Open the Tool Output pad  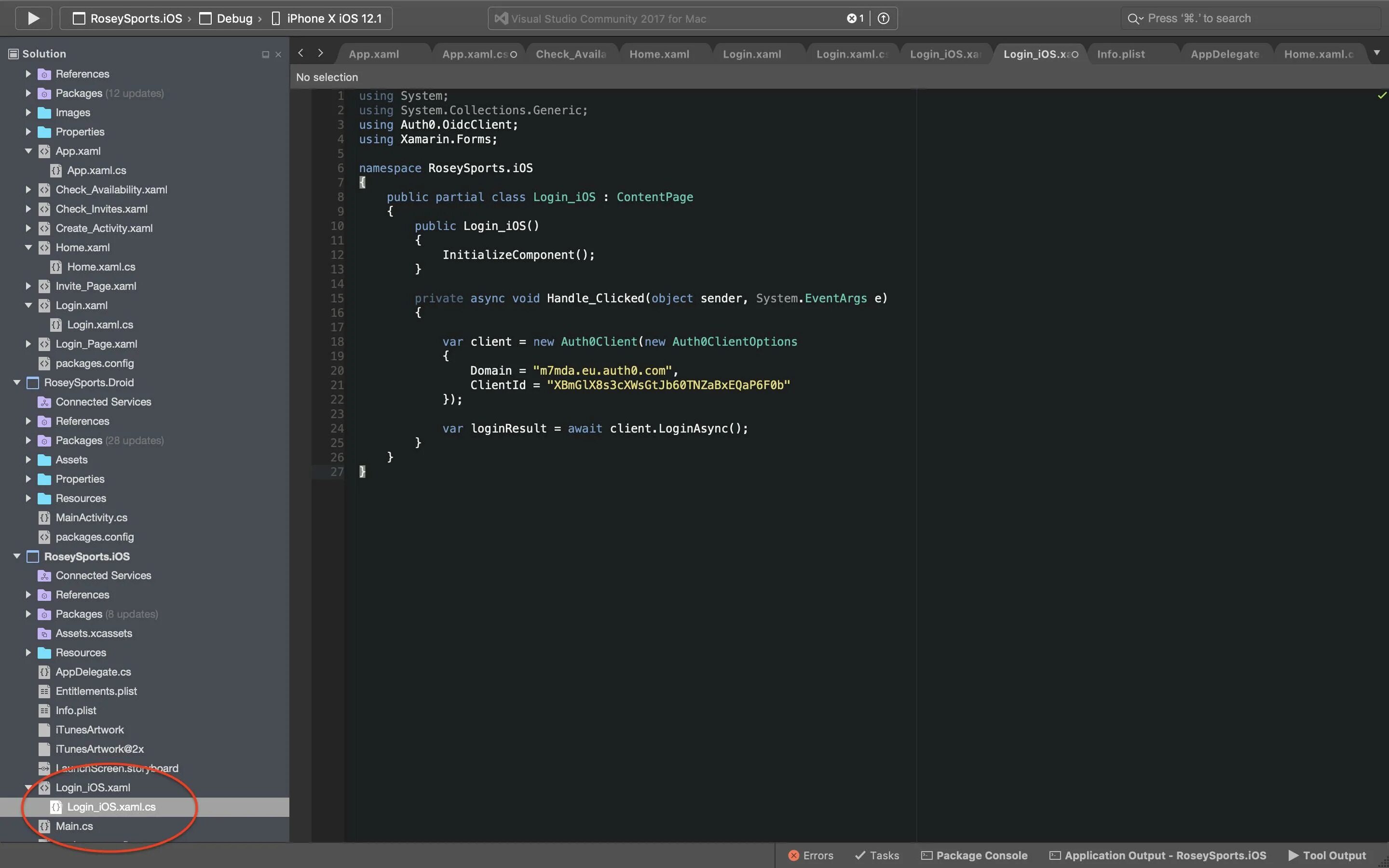point(1327,855)
